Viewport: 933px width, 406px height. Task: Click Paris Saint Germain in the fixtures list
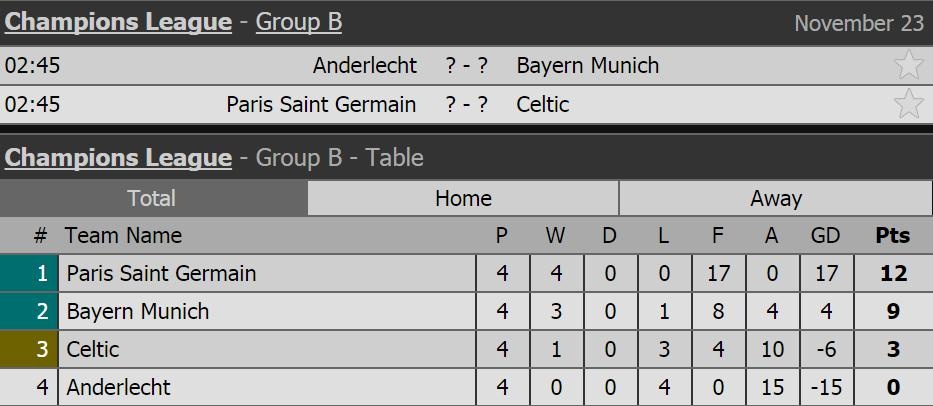[x=321, y=104]
